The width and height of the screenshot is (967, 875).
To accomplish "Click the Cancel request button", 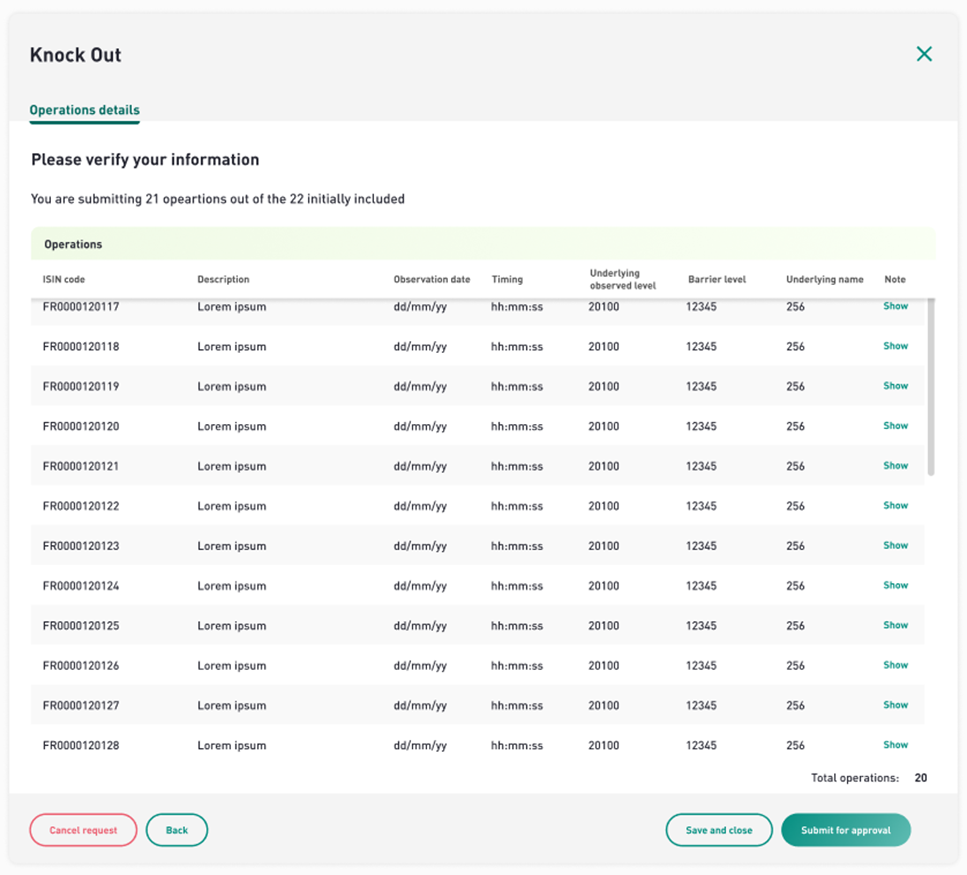I will pyautogui.click(x=83, y=830).
